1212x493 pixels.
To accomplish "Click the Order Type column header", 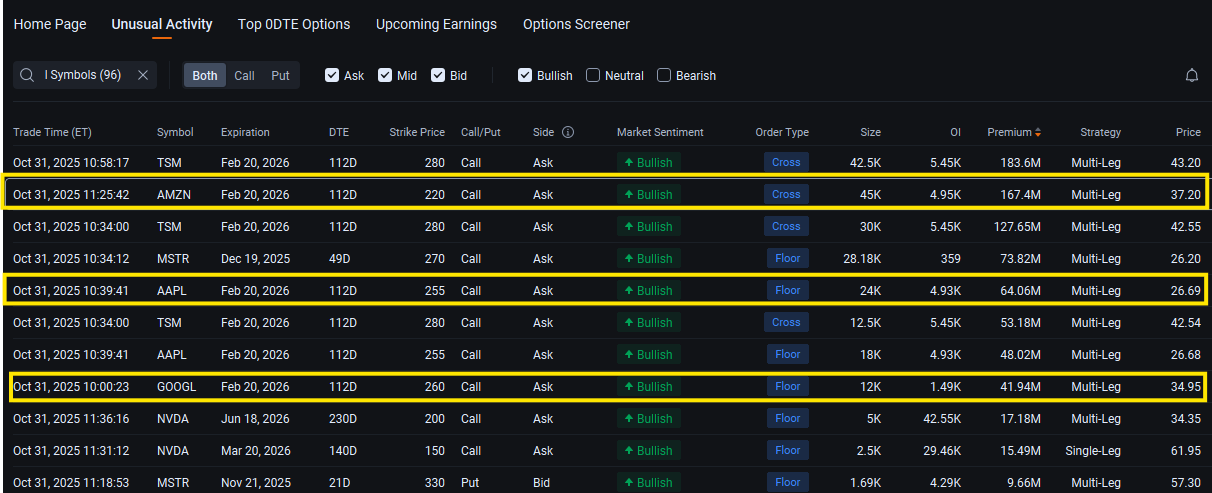I will tap(782, 132).
